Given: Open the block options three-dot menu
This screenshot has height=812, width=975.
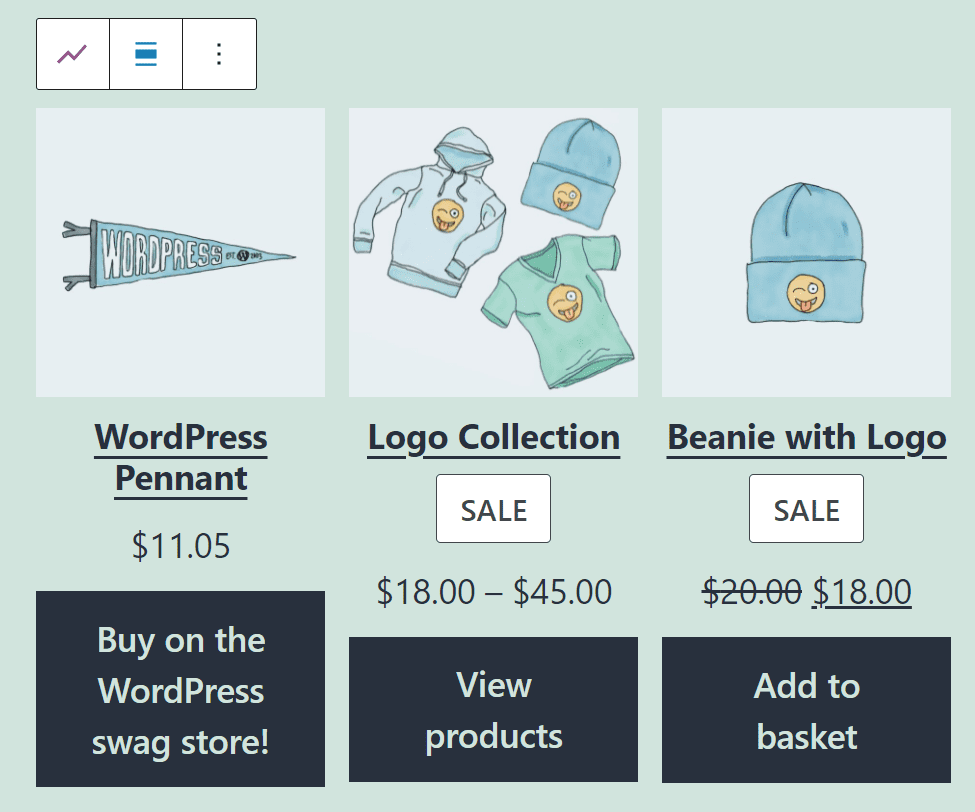Looking at the screenshot, I should [x=219, y=54].
